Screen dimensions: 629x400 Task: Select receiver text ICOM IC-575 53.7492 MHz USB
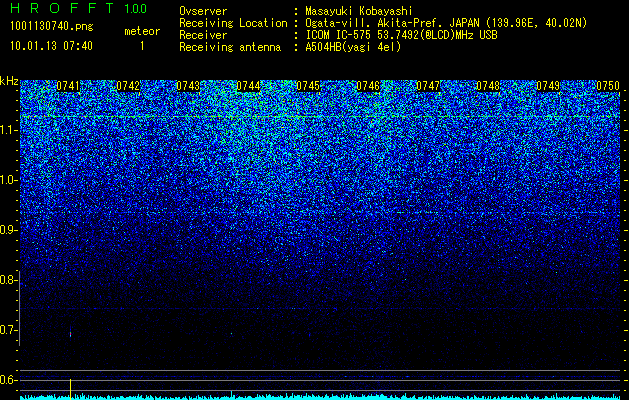401,35
